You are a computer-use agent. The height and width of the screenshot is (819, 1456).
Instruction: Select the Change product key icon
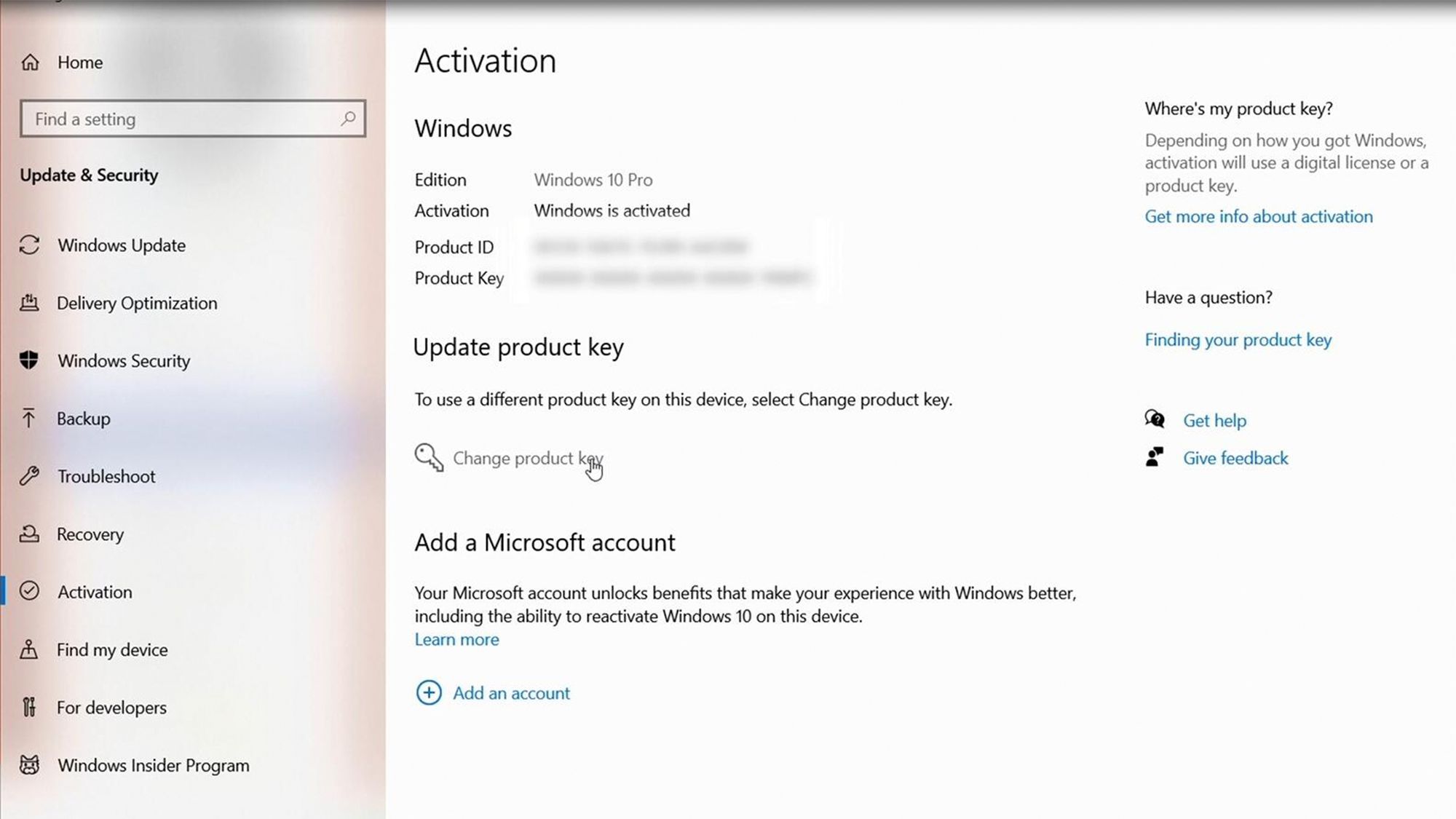coord(427,457)
